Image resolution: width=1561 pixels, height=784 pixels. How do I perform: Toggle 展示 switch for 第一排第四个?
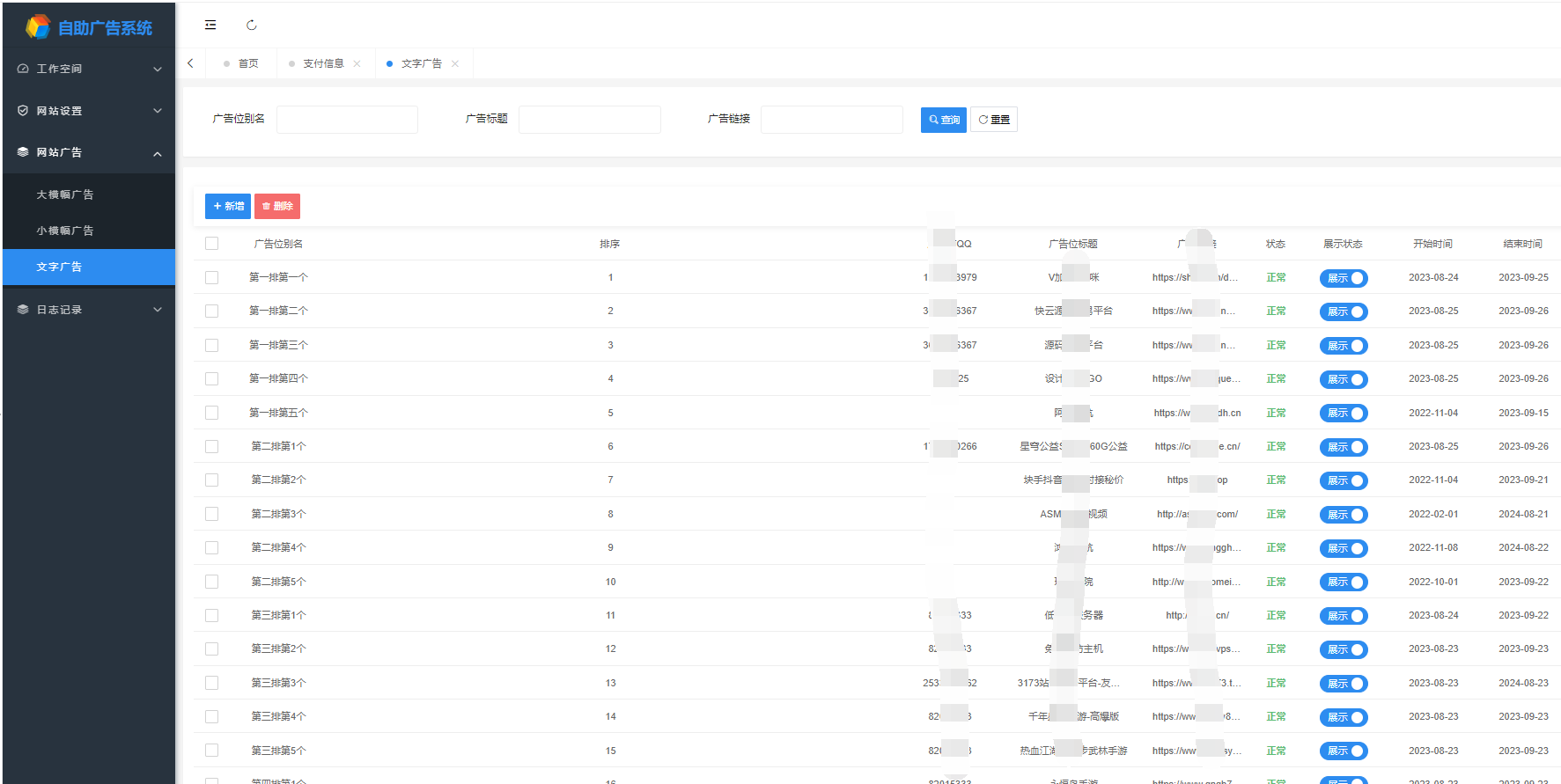point(1344,379)
